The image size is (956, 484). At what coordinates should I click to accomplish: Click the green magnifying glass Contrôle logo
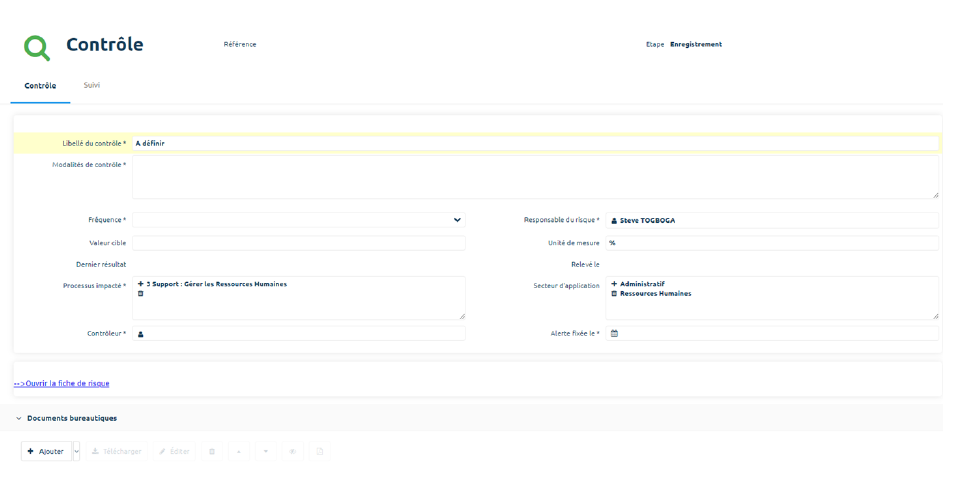click(37, 47)
